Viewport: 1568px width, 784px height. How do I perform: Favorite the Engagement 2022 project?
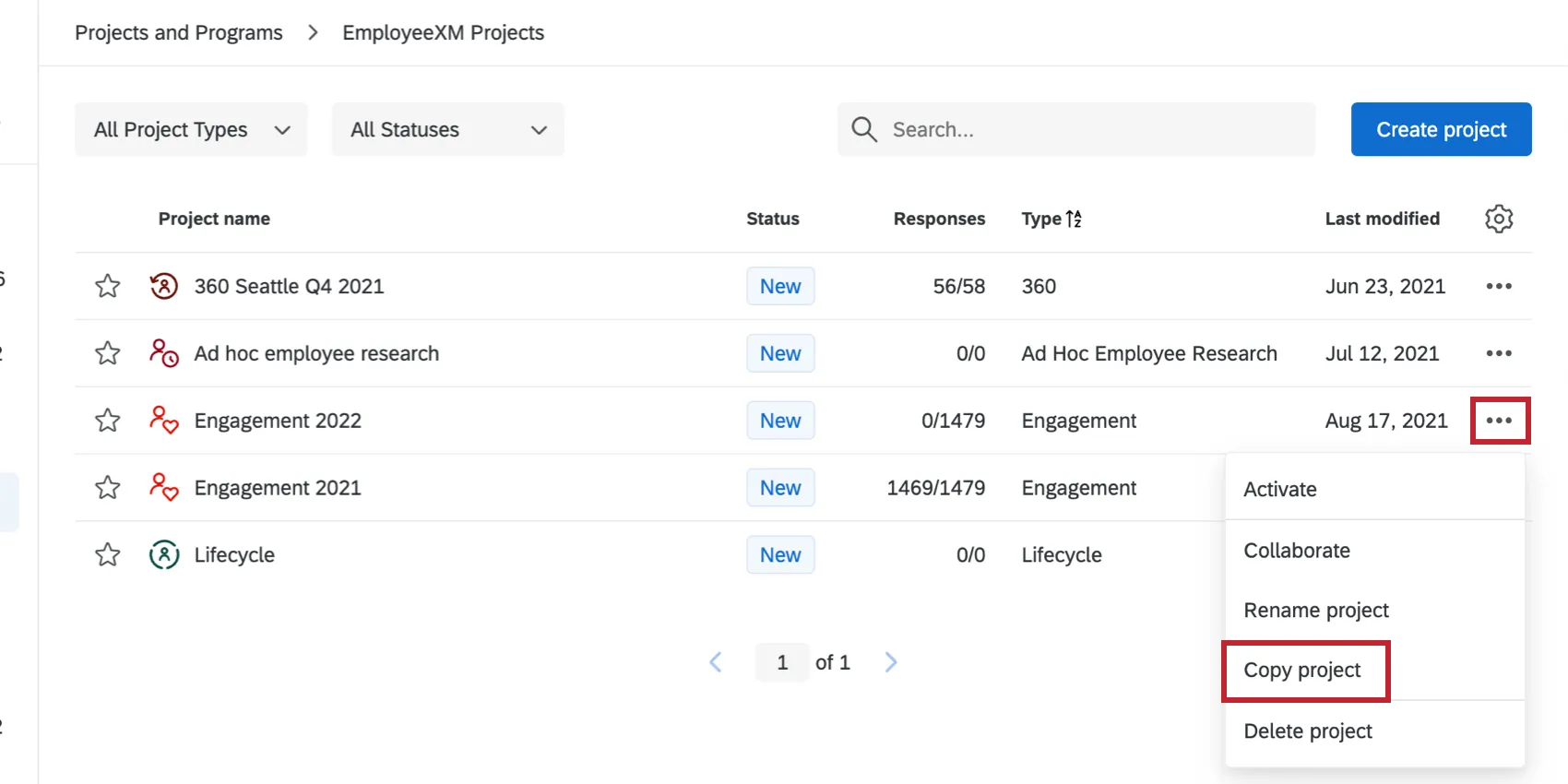pyautogui.click(x=108, y=421)
